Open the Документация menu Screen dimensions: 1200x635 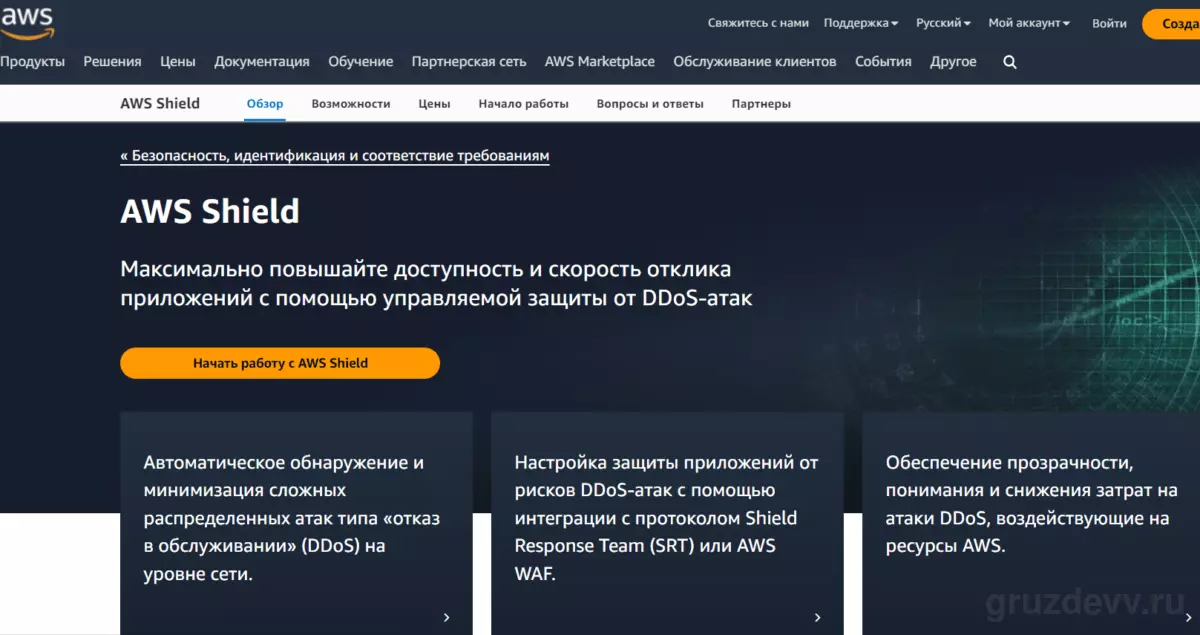click(x=262, y=62)
